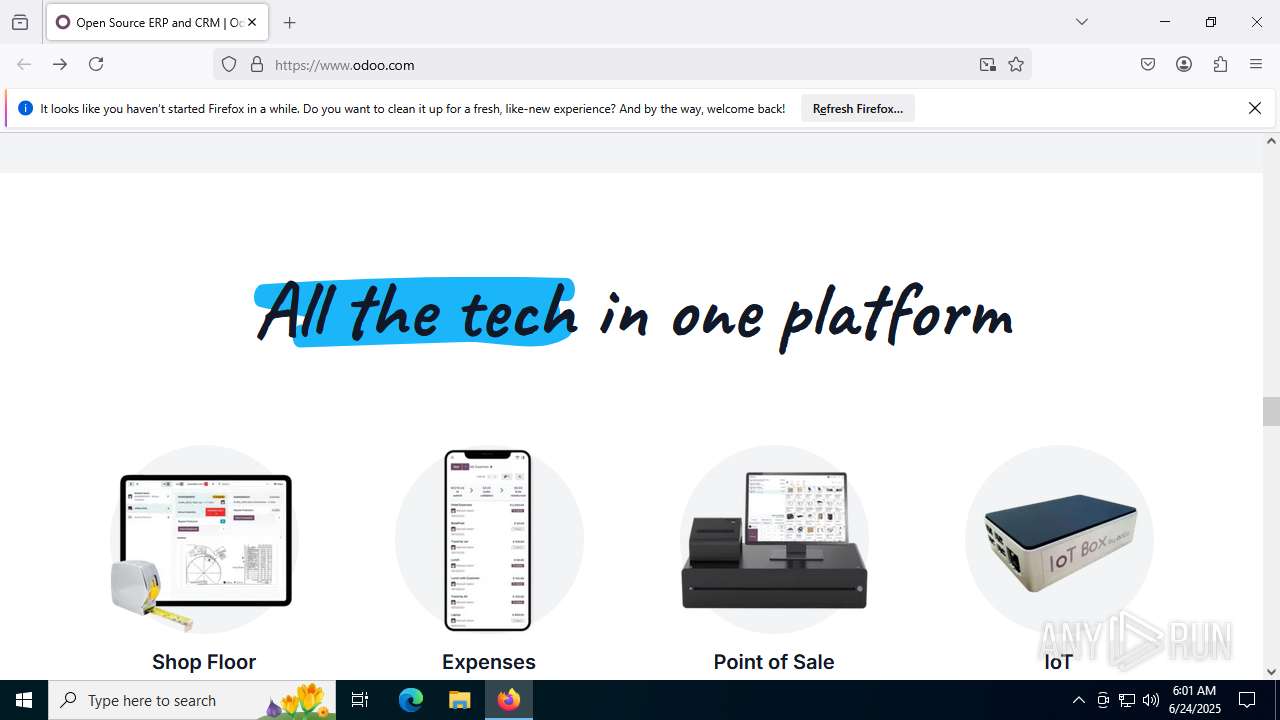Open the Firefox account icon
The height and width of the screenshot is (720, 1280).
1184,64
